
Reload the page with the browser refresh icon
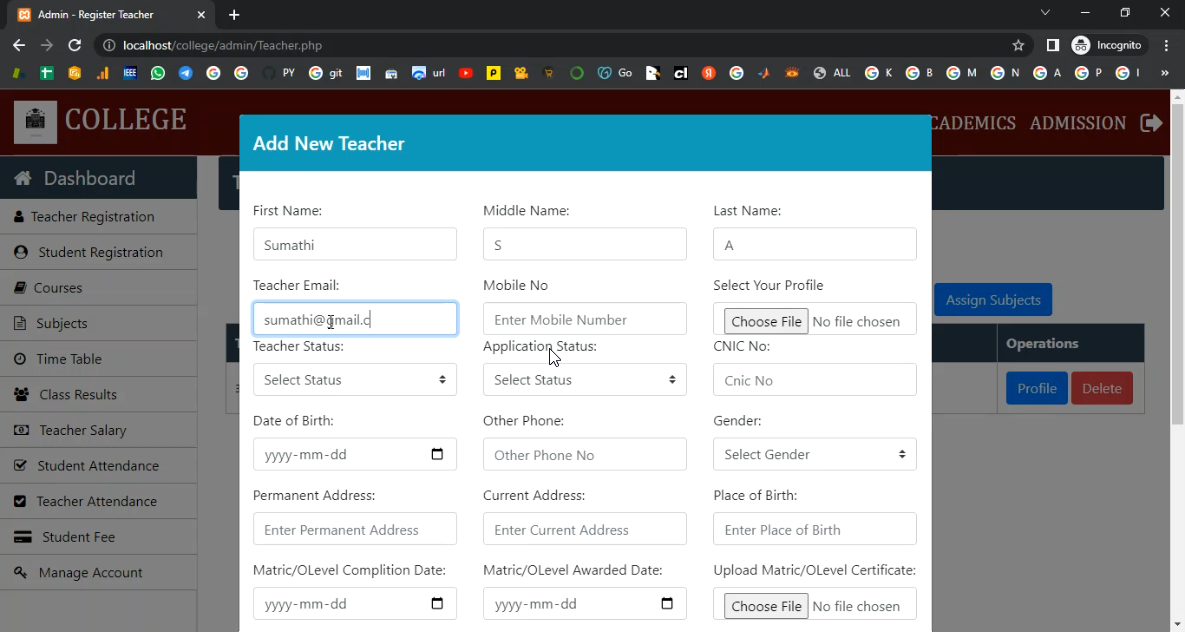[x=74, y=45]
